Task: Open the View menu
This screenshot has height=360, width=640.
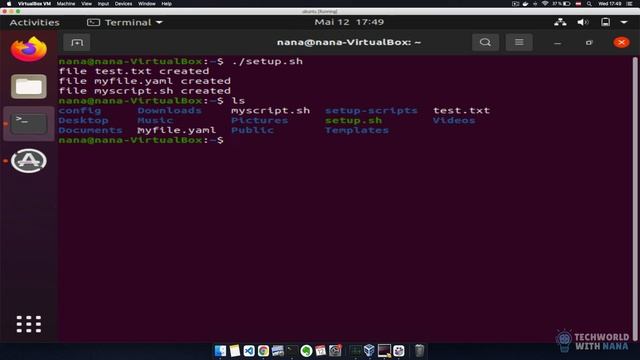Action: coord(86,4)
